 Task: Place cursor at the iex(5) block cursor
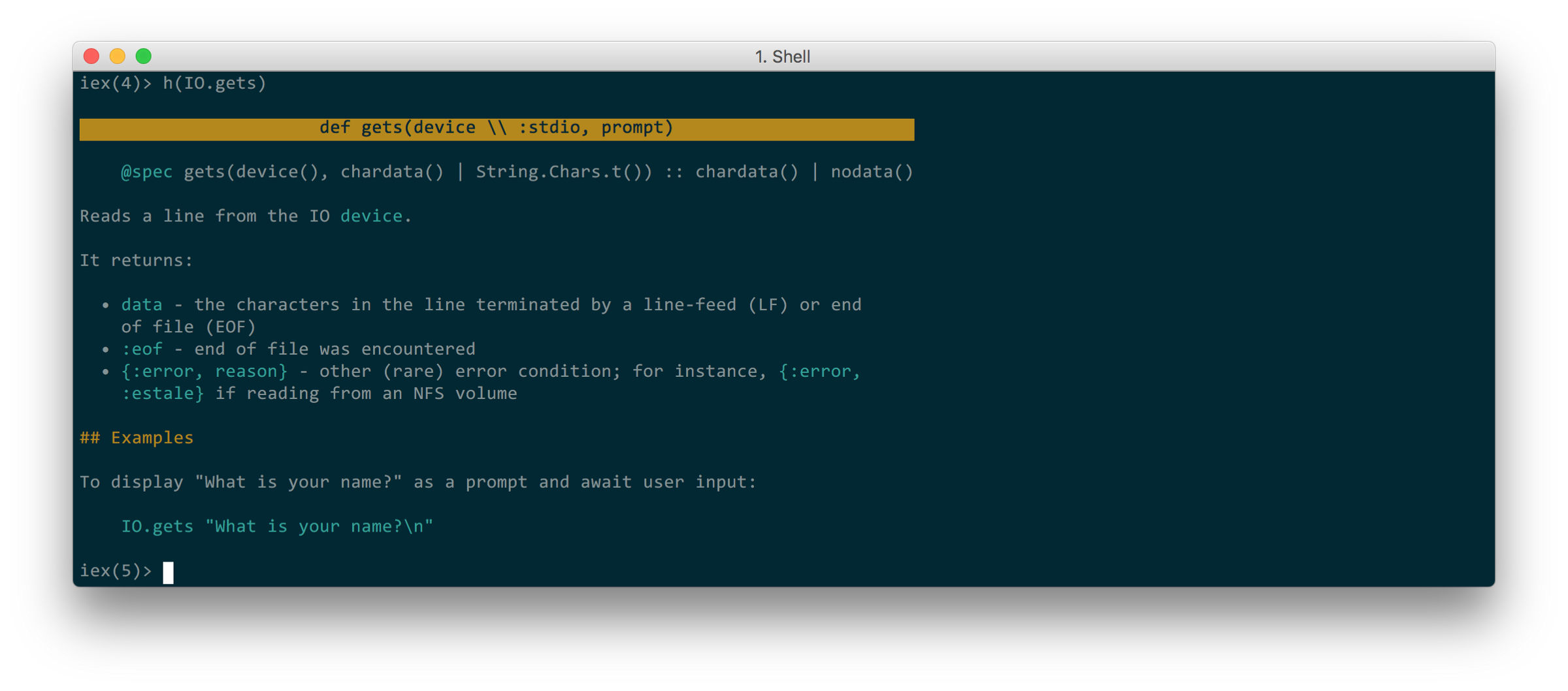[169, 572]
